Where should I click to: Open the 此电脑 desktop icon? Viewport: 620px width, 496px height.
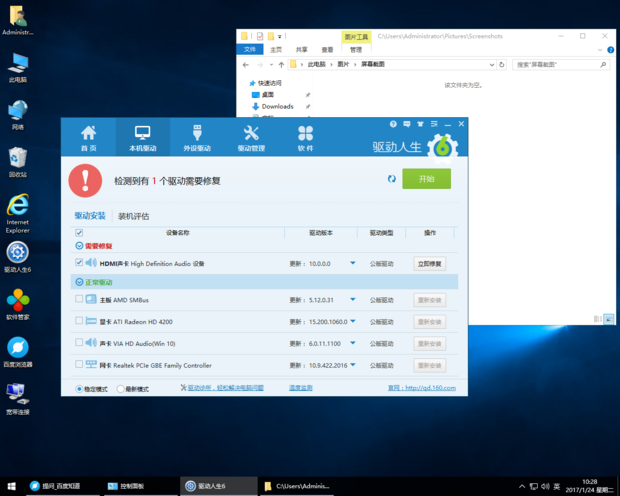(18, 68)
